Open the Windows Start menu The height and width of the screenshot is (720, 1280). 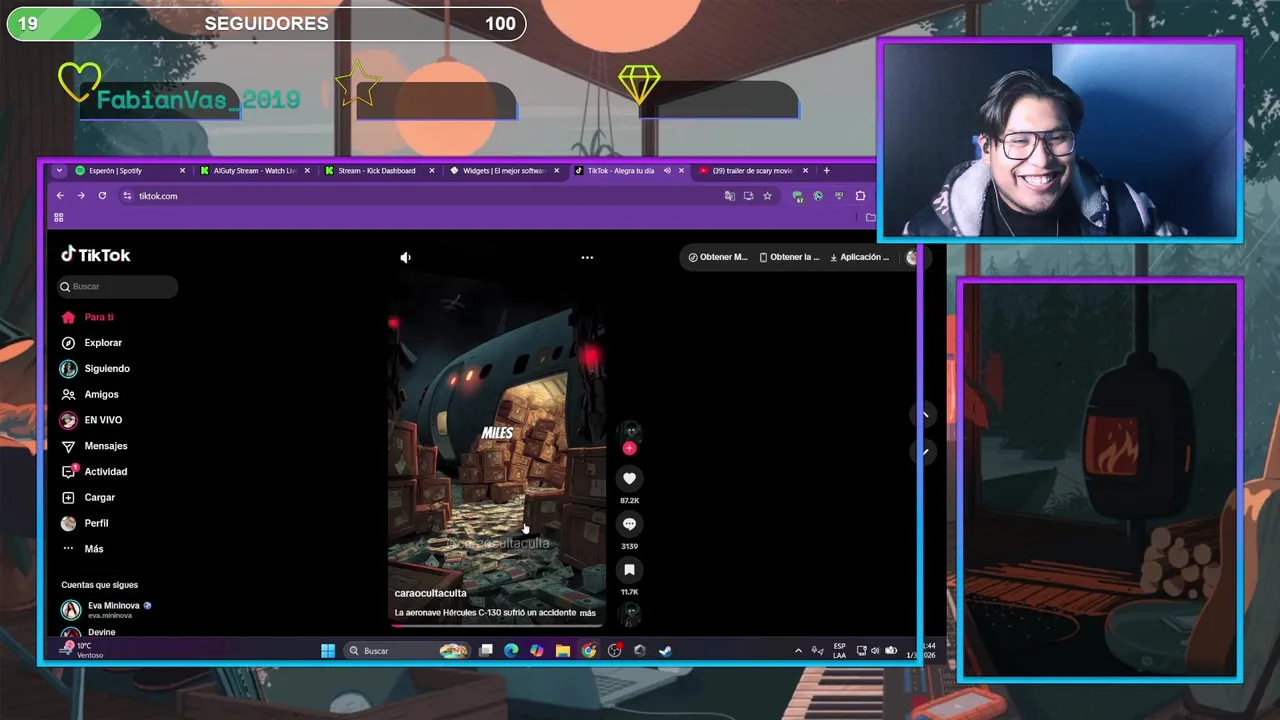point(328,651)
